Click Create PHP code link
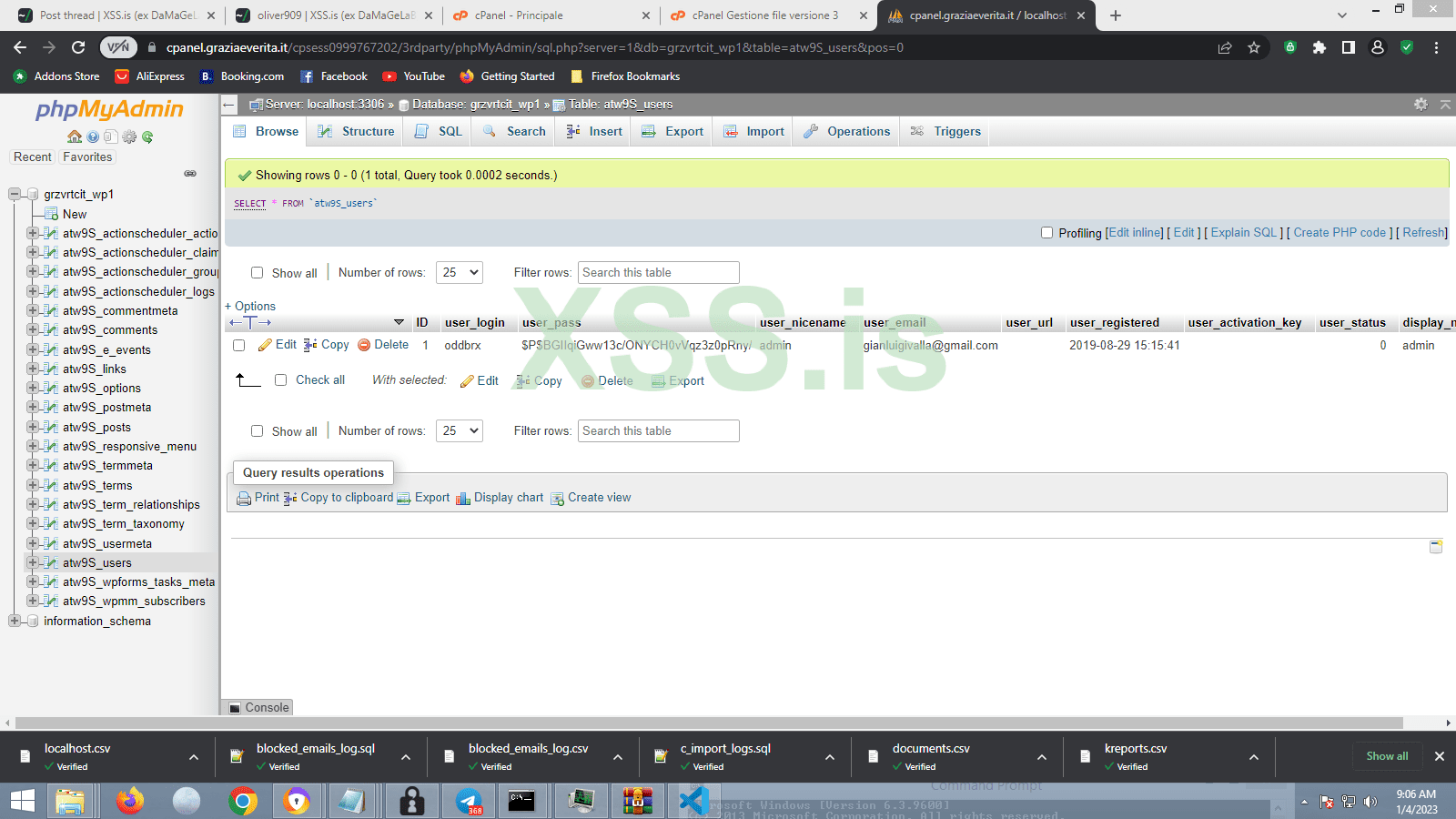The image size is (1456, 819). tap(1340, 233)
